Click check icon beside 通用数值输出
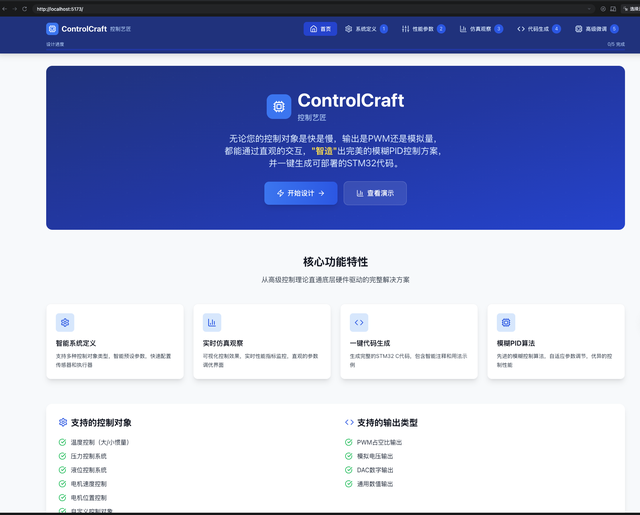Screen dimensions: 640x515 pyautogui.click(x=349, y=484)
